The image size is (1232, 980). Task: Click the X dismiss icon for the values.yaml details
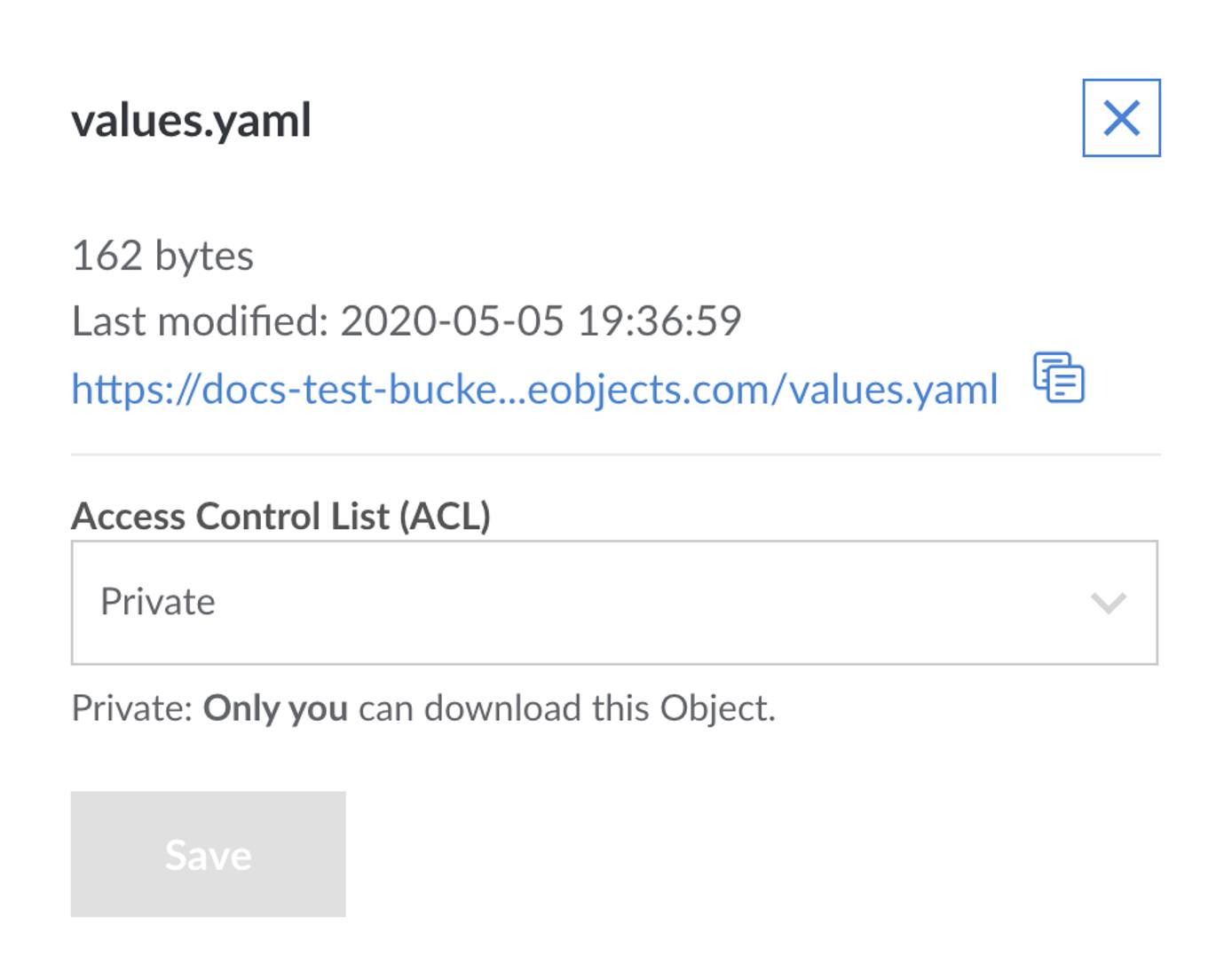pos(1123,116)
